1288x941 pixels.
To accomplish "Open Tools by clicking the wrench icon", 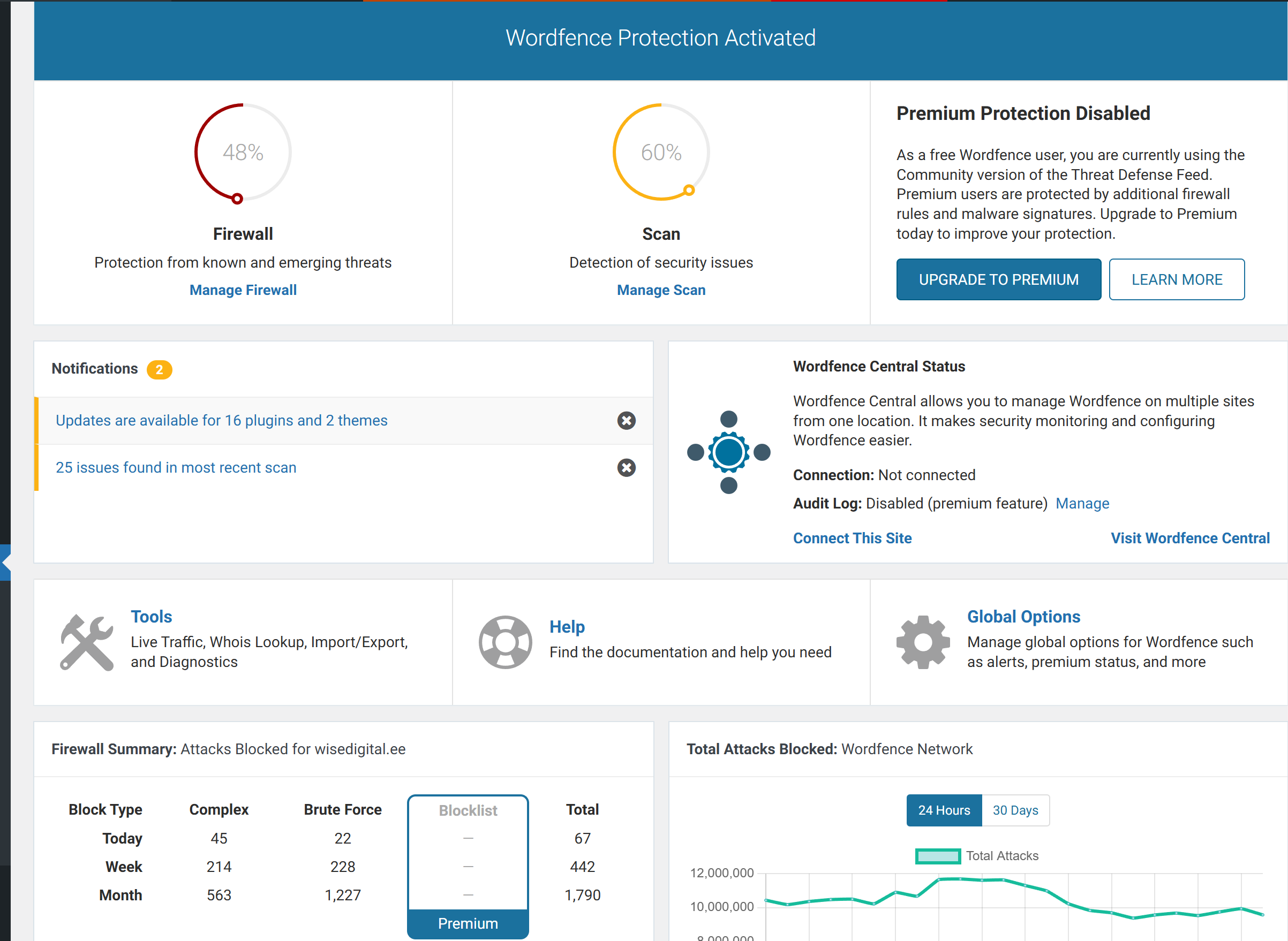I will pos(87,641).
